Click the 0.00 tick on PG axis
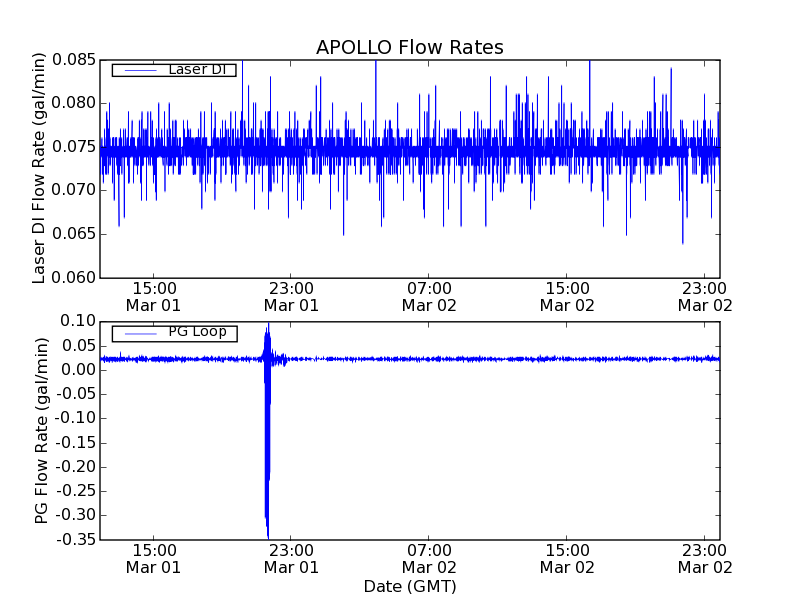Image resolution: width=800 pixels, height=600 pixels. (78, 370)
